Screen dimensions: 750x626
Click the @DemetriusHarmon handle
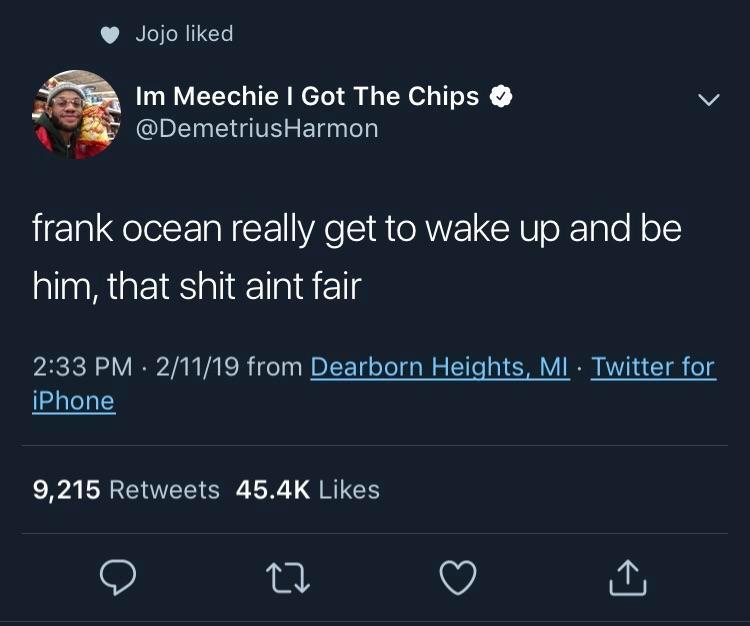[257, 129]
